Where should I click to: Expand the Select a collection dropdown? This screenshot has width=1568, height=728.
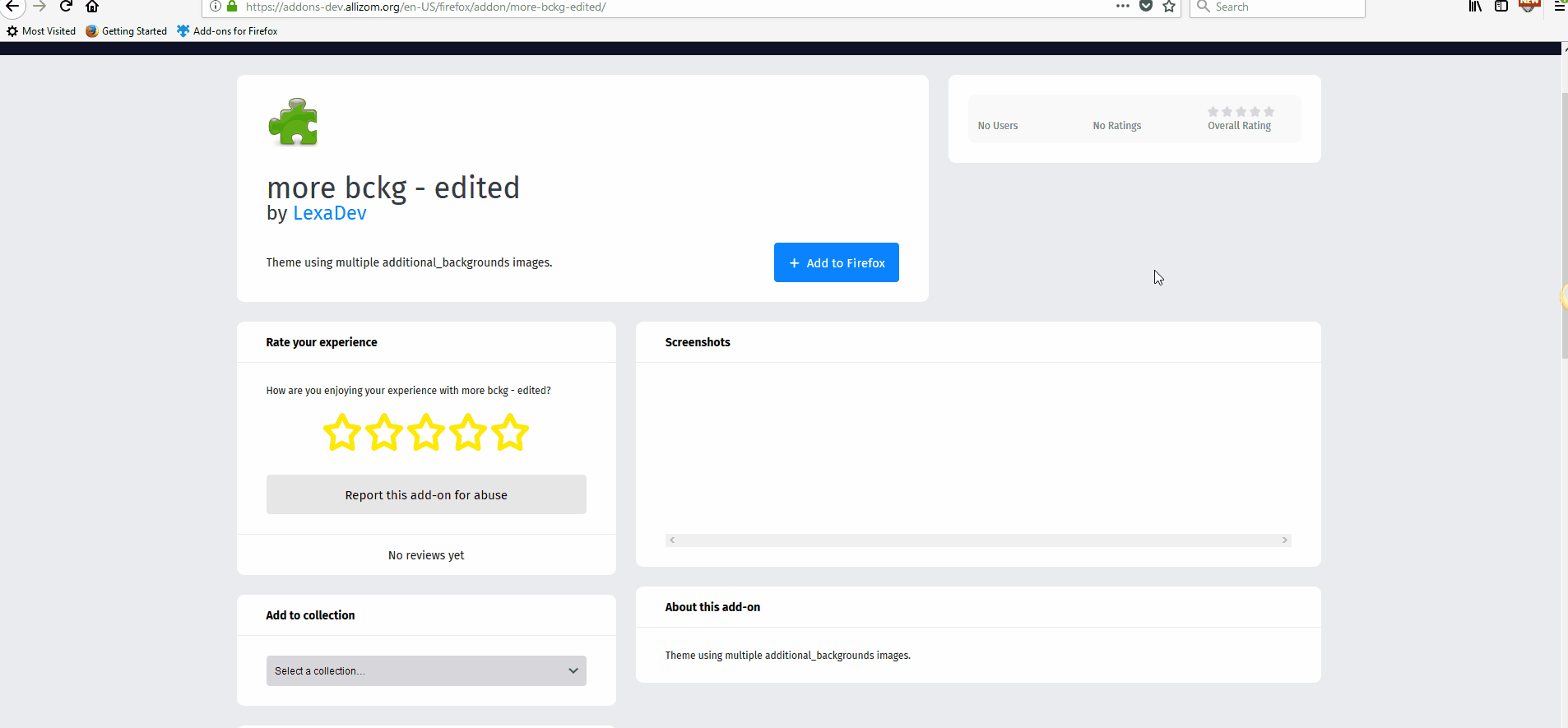pos(426,670)
